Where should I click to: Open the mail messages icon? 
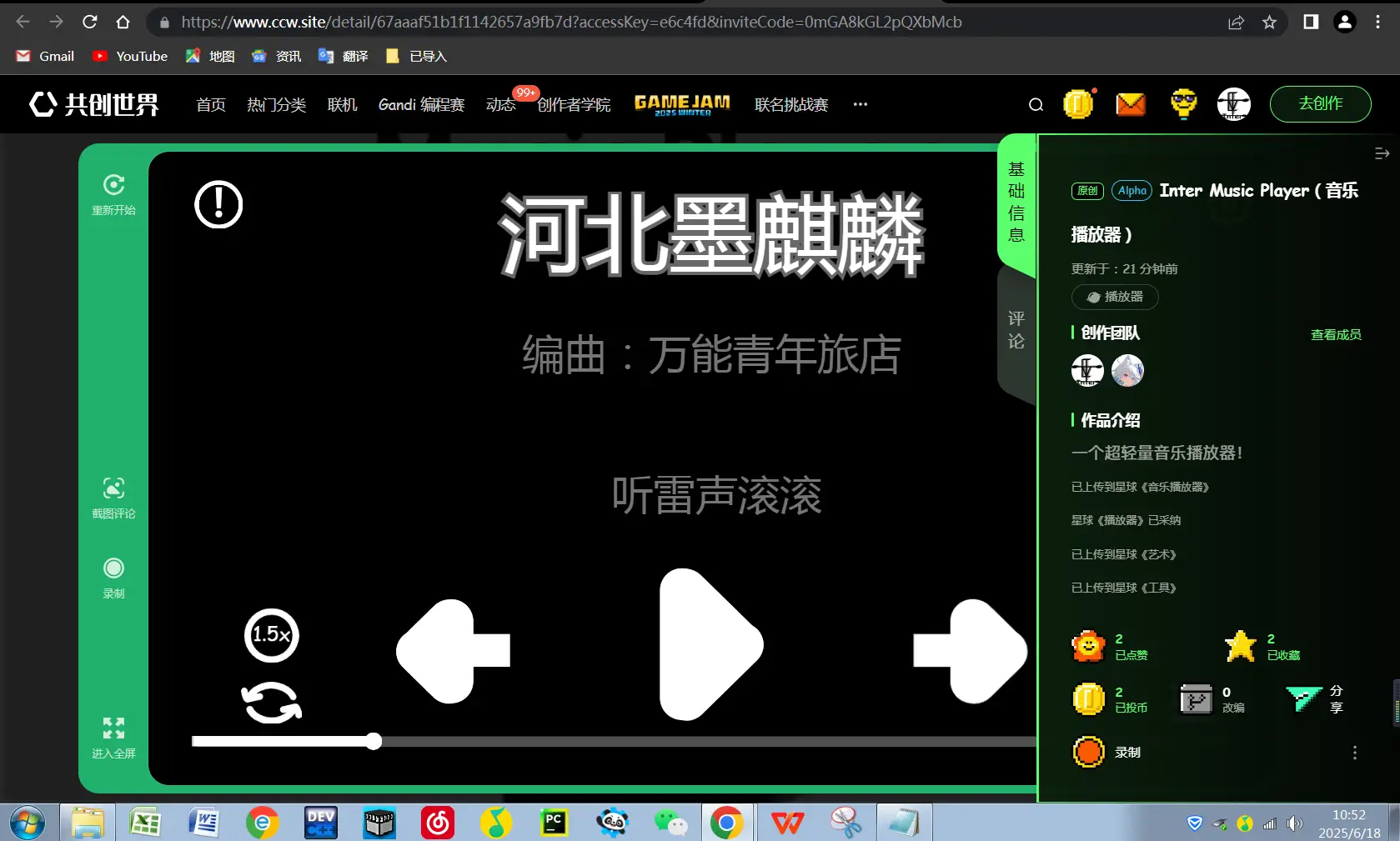(x=1131, y=104)
